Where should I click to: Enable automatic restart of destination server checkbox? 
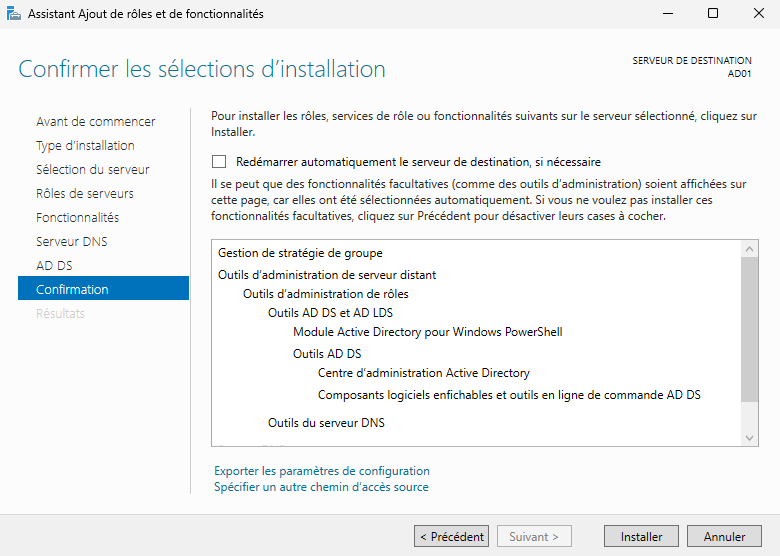pyautogui.click(x=219, y=161)
